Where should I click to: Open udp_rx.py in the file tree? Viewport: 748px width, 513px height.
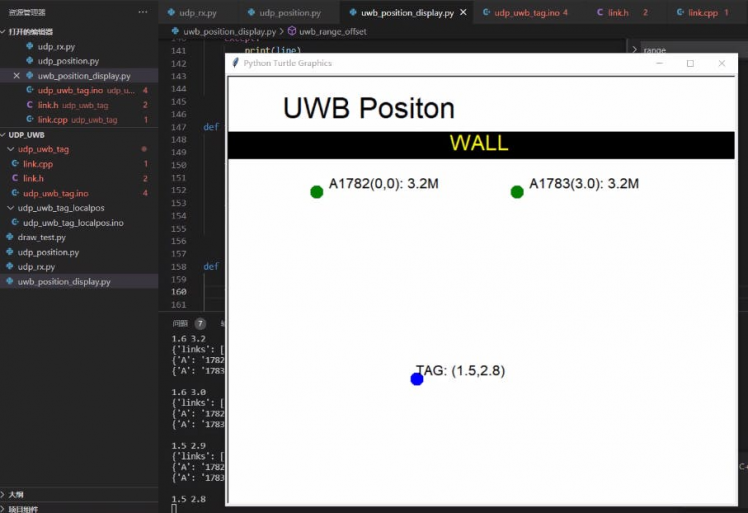click(x=36, y=267)
